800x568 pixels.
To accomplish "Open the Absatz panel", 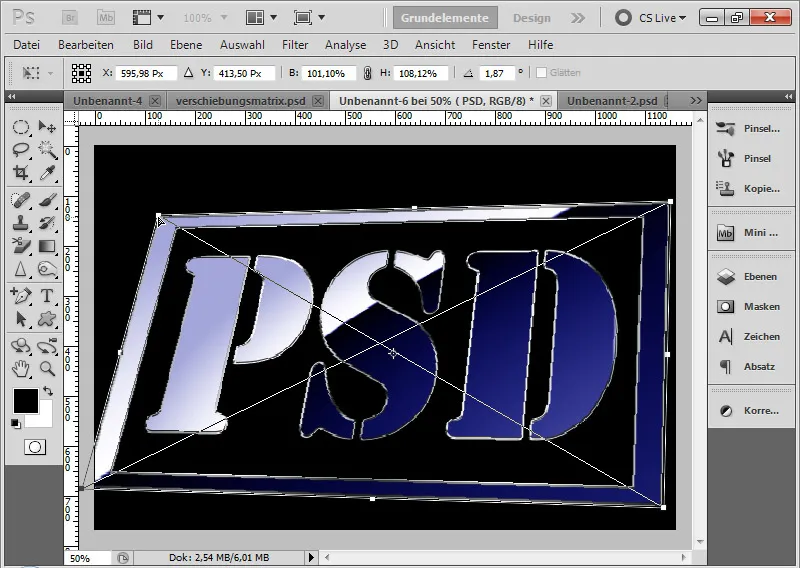I will [749, 366].
